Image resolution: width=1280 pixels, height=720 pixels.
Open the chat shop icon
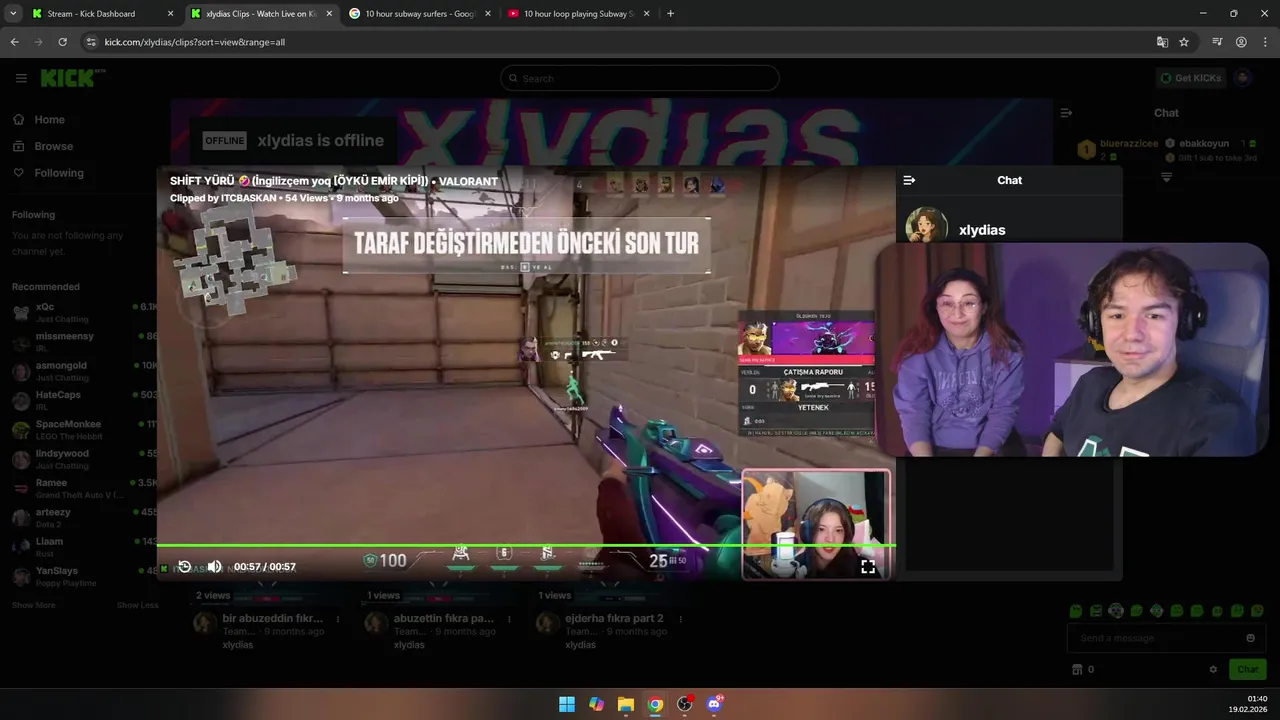click(1077, 669)
